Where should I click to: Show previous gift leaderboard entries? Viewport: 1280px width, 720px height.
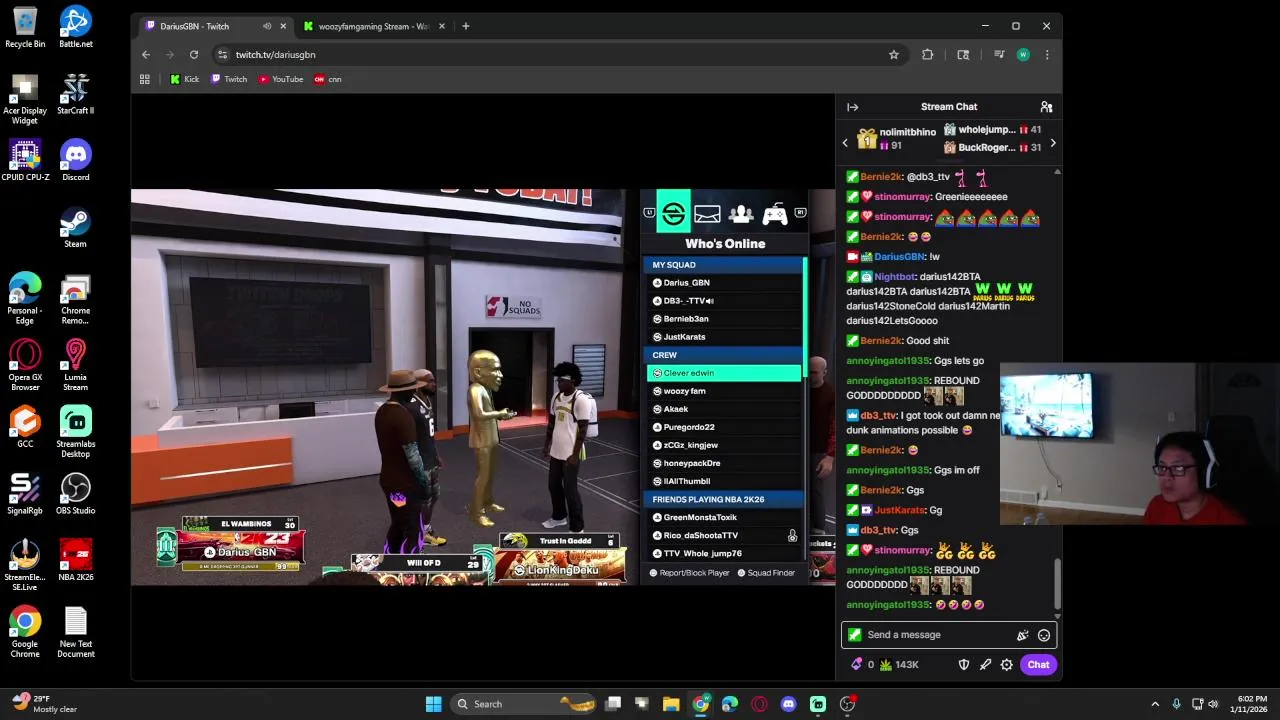[845, 143]
